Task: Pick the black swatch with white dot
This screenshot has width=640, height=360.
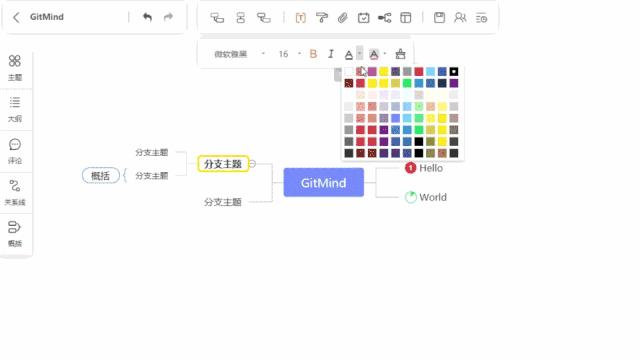Action: coord(454,72)
